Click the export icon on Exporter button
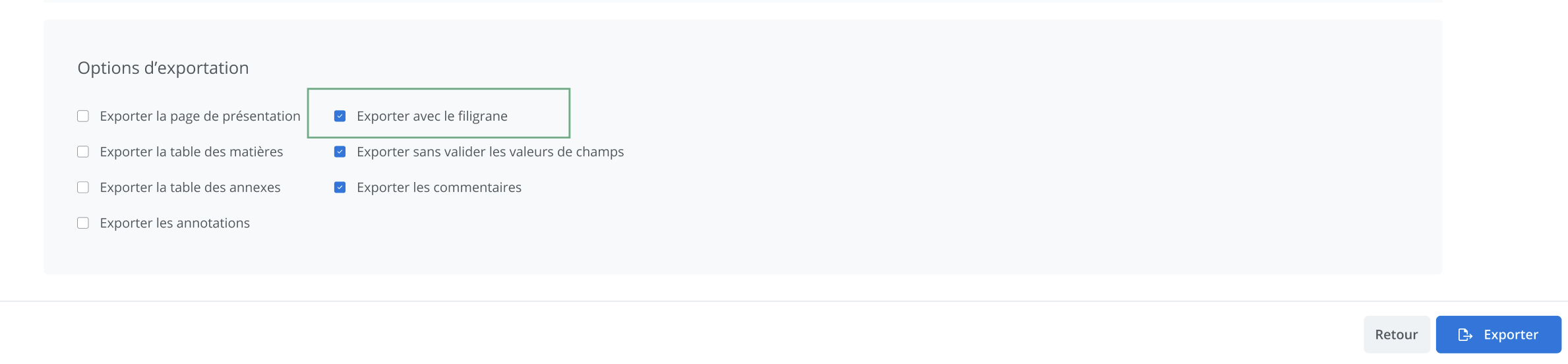Viewport: 1568px width, 364px height. coord(1465,335)
